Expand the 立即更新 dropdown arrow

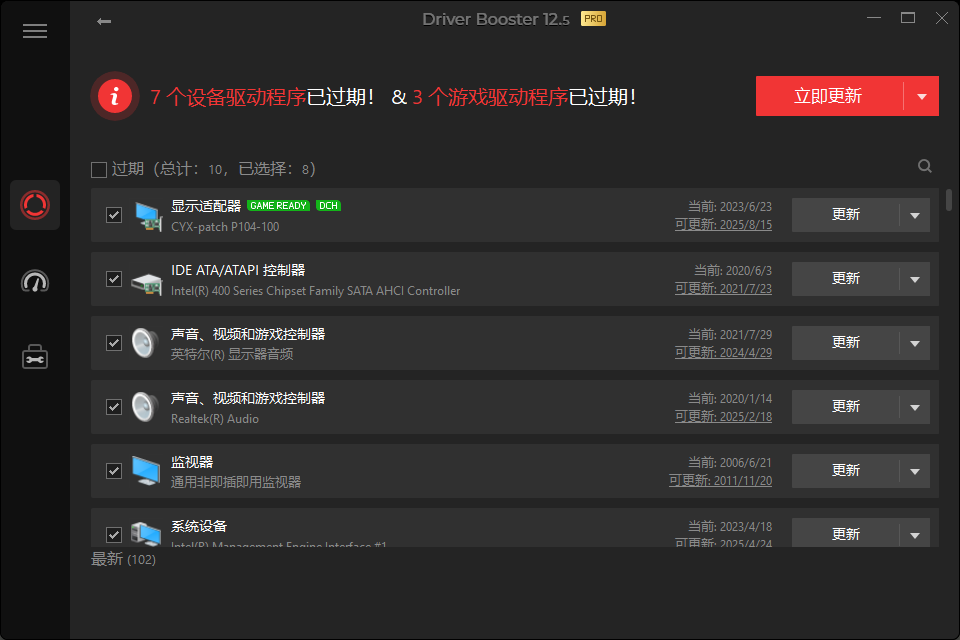(921, 96)
